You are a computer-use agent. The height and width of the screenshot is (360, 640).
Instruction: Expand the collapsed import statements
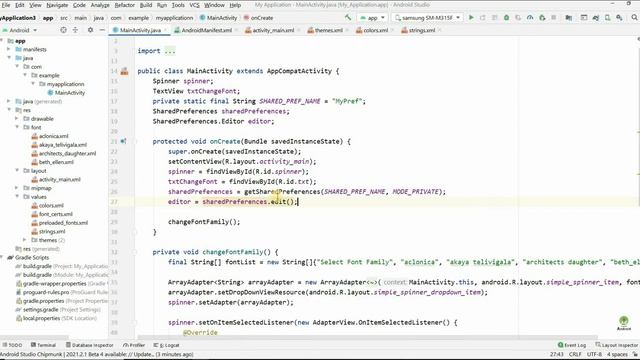click(170, 51)
